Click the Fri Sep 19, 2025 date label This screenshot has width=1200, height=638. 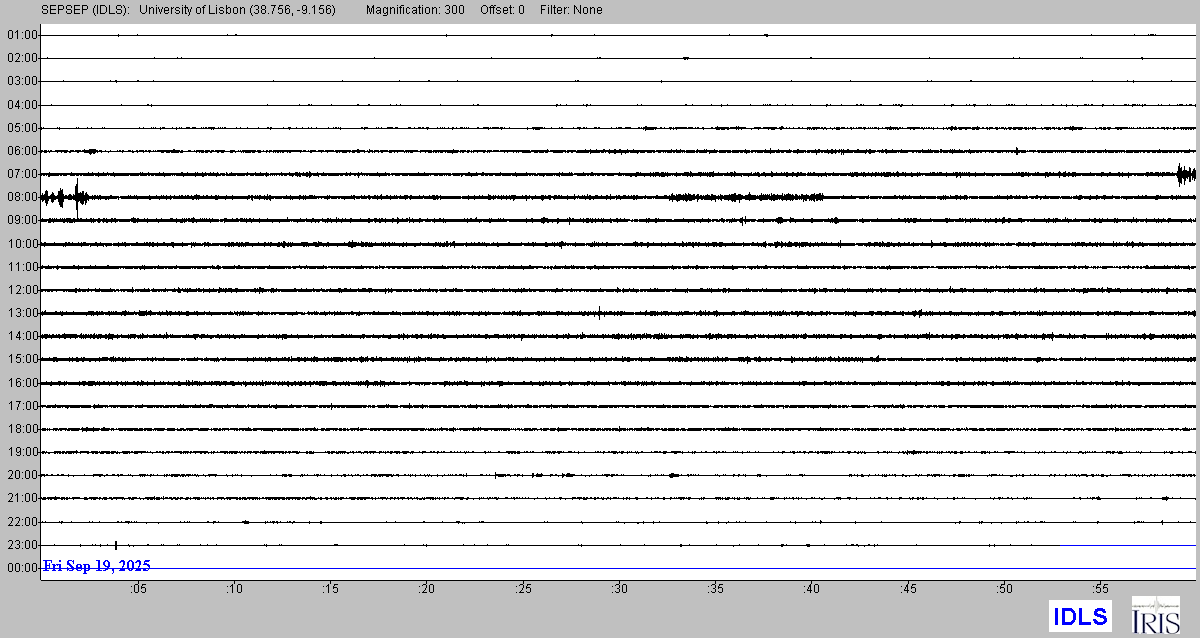click(96, 567)
